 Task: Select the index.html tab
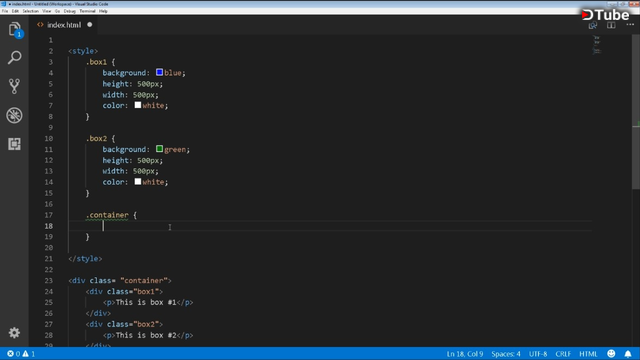(64, 25)
